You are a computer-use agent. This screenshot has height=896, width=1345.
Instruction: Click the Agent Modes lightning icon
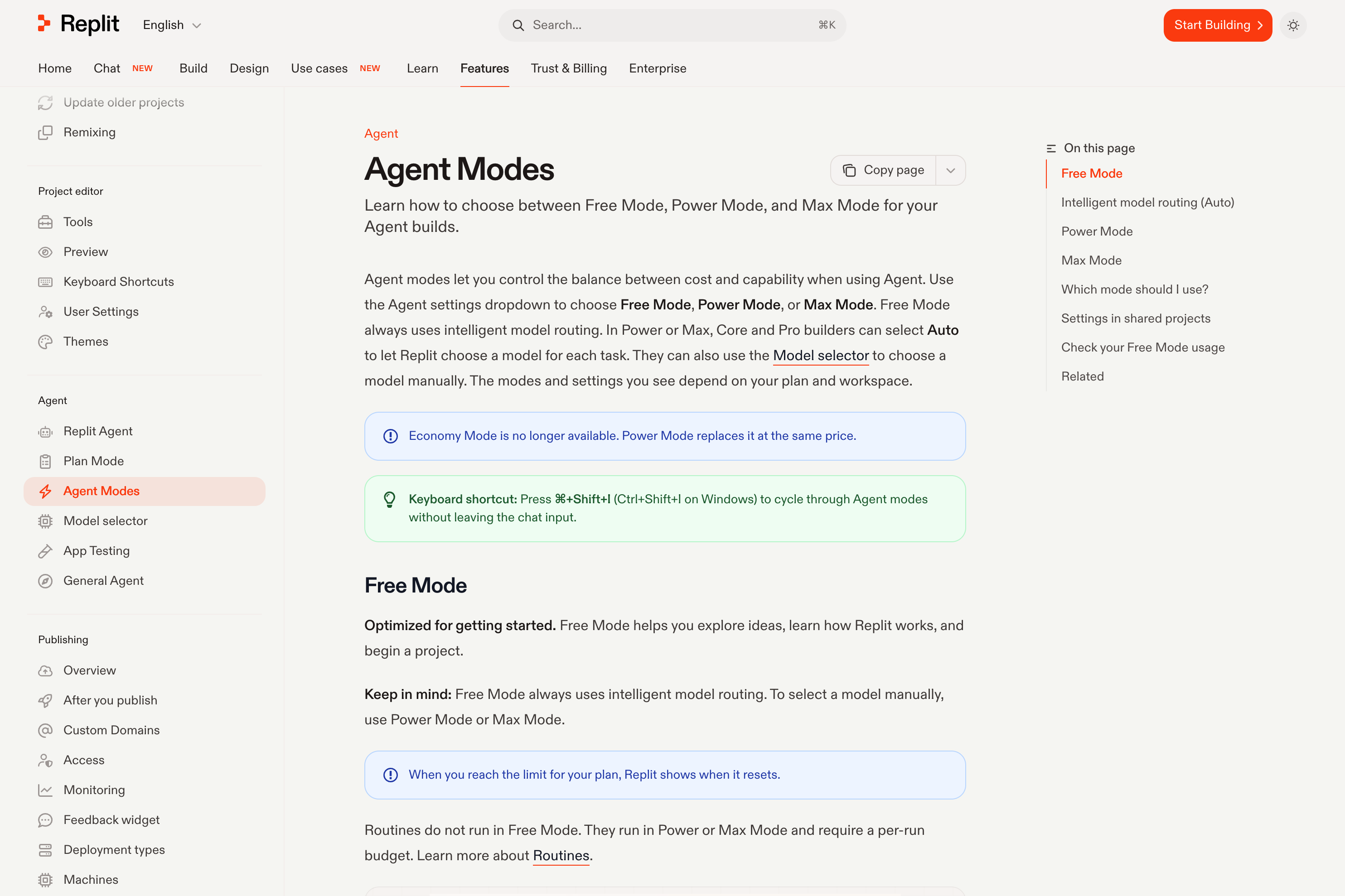tap(45, 491)
